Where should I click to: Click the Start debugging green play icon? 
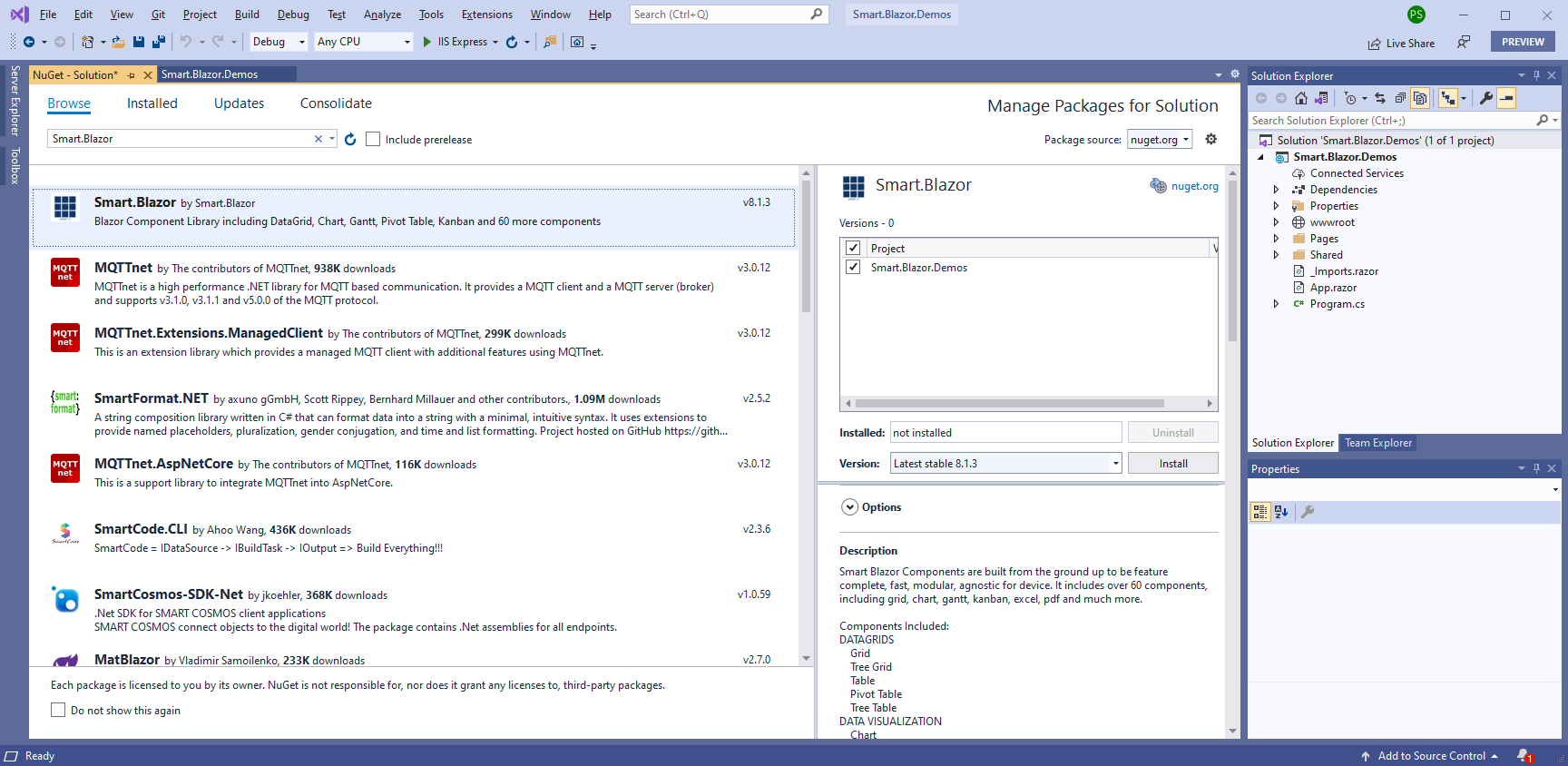427,42
